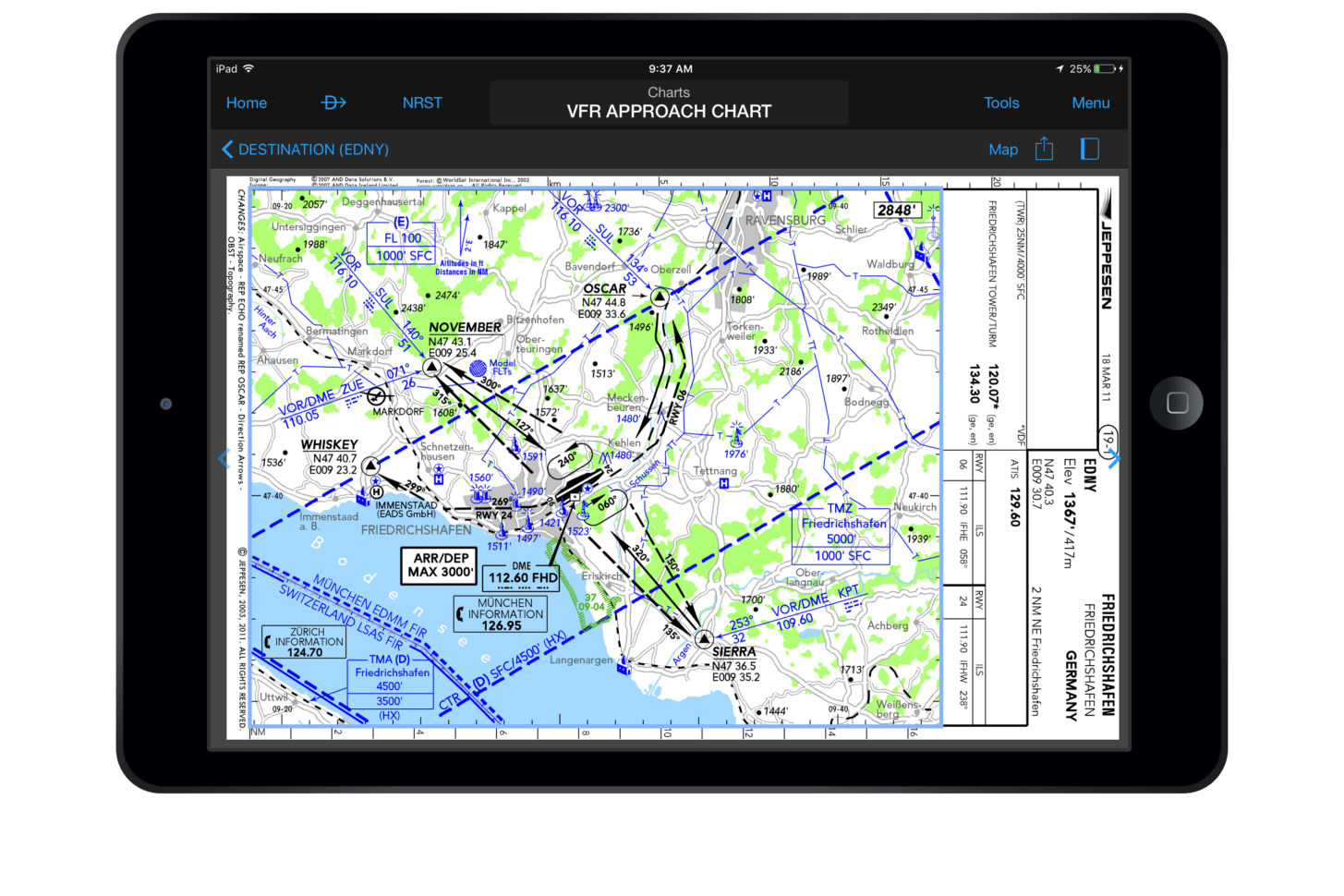This screenshot has height=896, width=1344.
Task: Tap ATIS 129.60 frequency
Action: tap(1014, 494)
